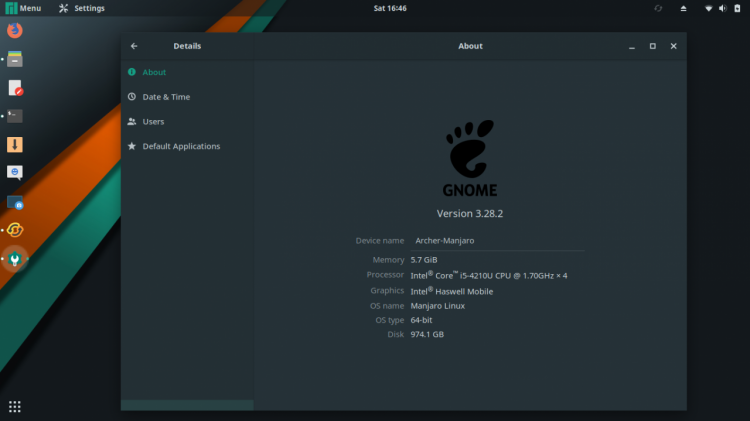The width and height of the screenshot is (750, 421).
Task: Click the volume speaker icon
Action: (723, 8)
